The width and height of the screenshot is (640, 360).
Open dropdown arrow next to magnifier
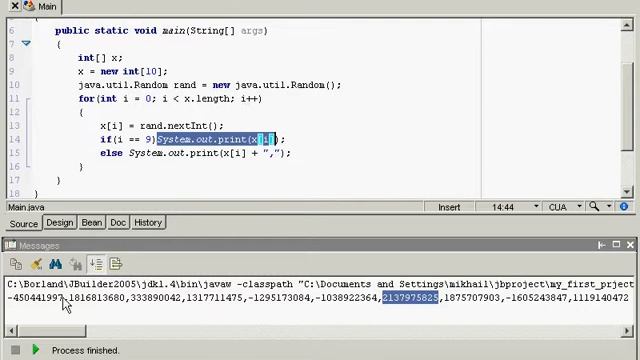coord(609,207)
